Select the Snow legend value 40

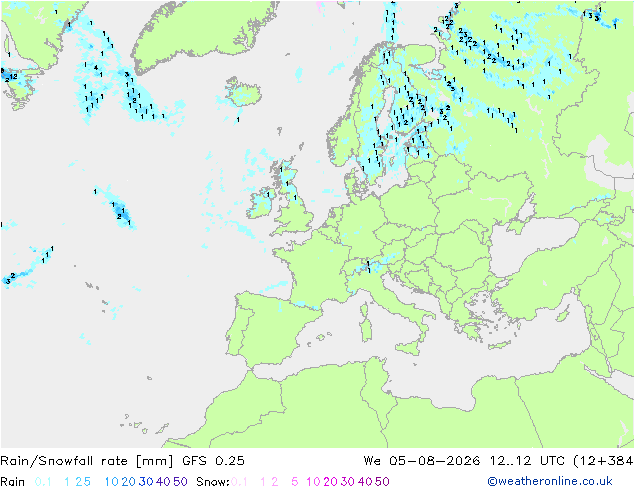point(365,482)
